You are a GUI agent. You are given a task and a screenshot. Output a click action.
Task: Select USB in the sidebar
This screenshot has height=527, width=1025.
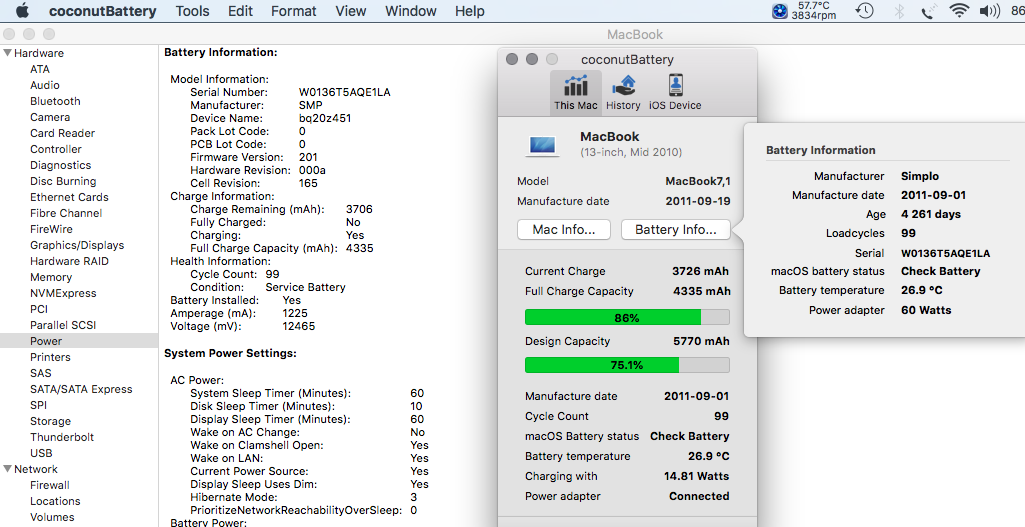pyautogui.click(x=41, y=452)
